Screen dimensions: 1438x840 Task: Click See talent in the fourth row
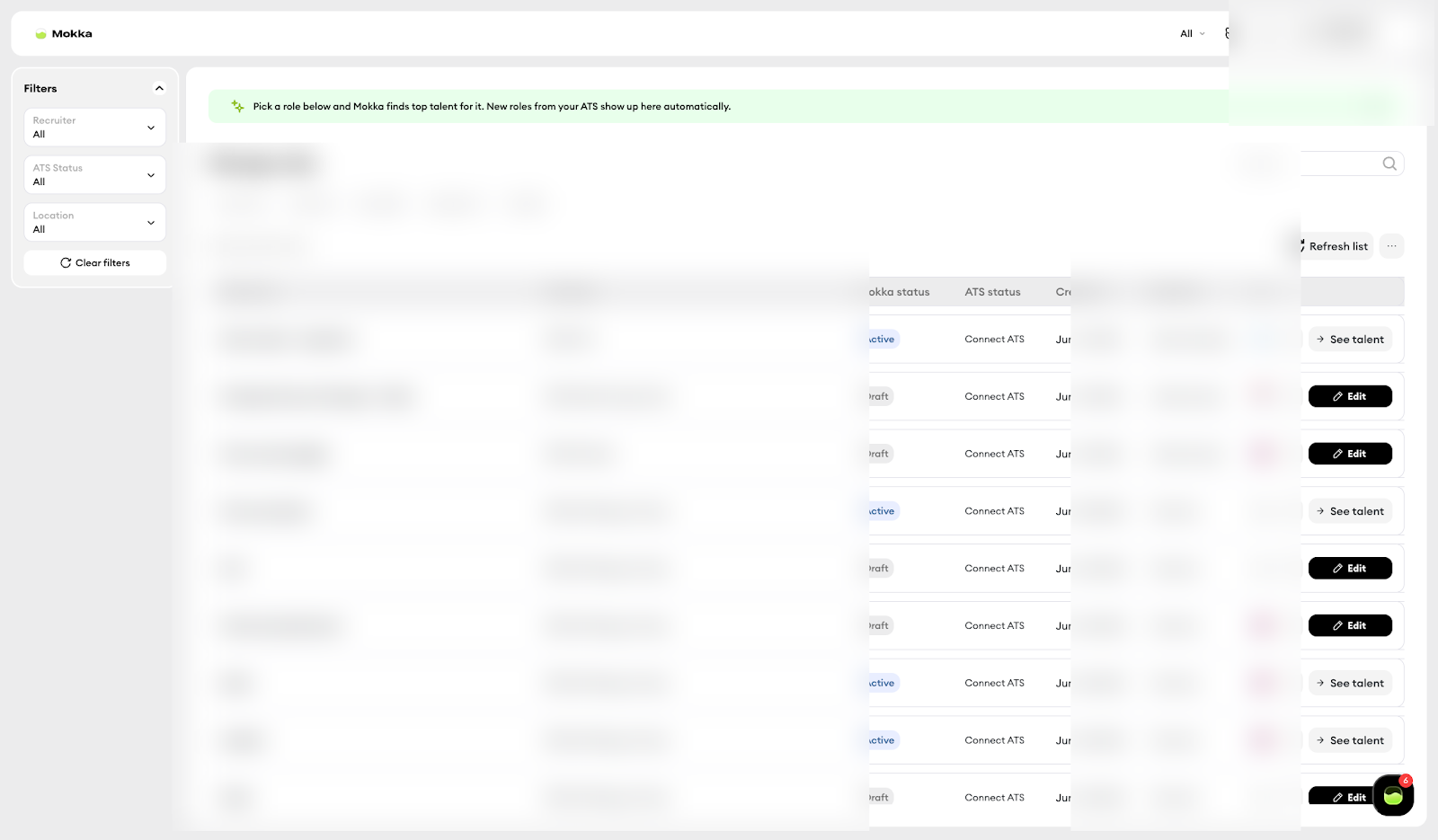pos(1350,511)
